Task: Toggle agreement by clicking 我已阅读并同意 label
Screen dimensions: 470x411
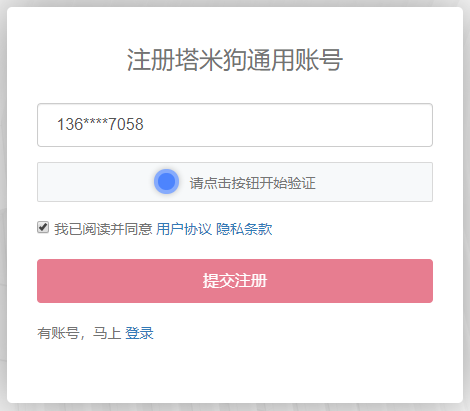Action: coord(103,229)
